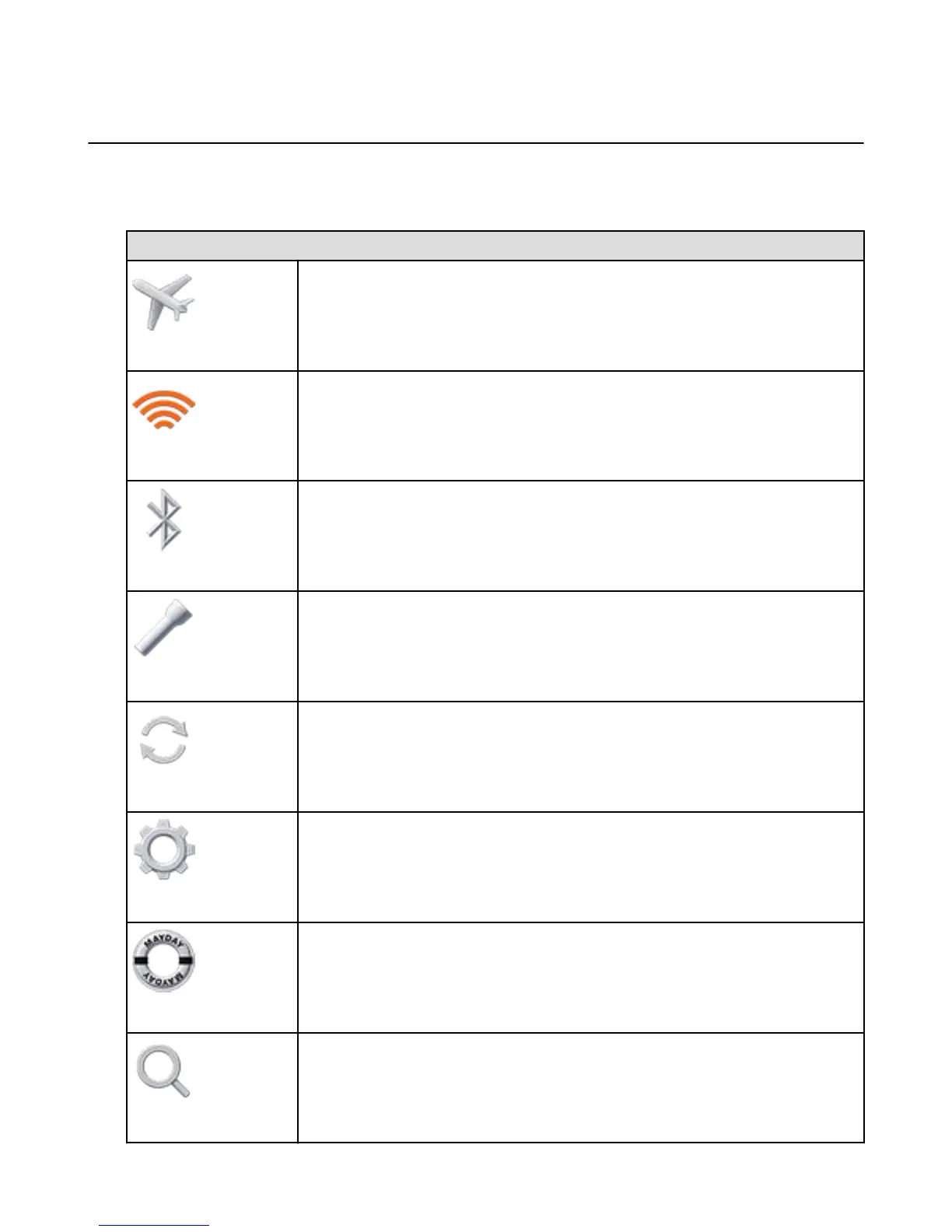Click the description cell beside the gear icon
Screen dimensions: 952x1232
point(580,867)
